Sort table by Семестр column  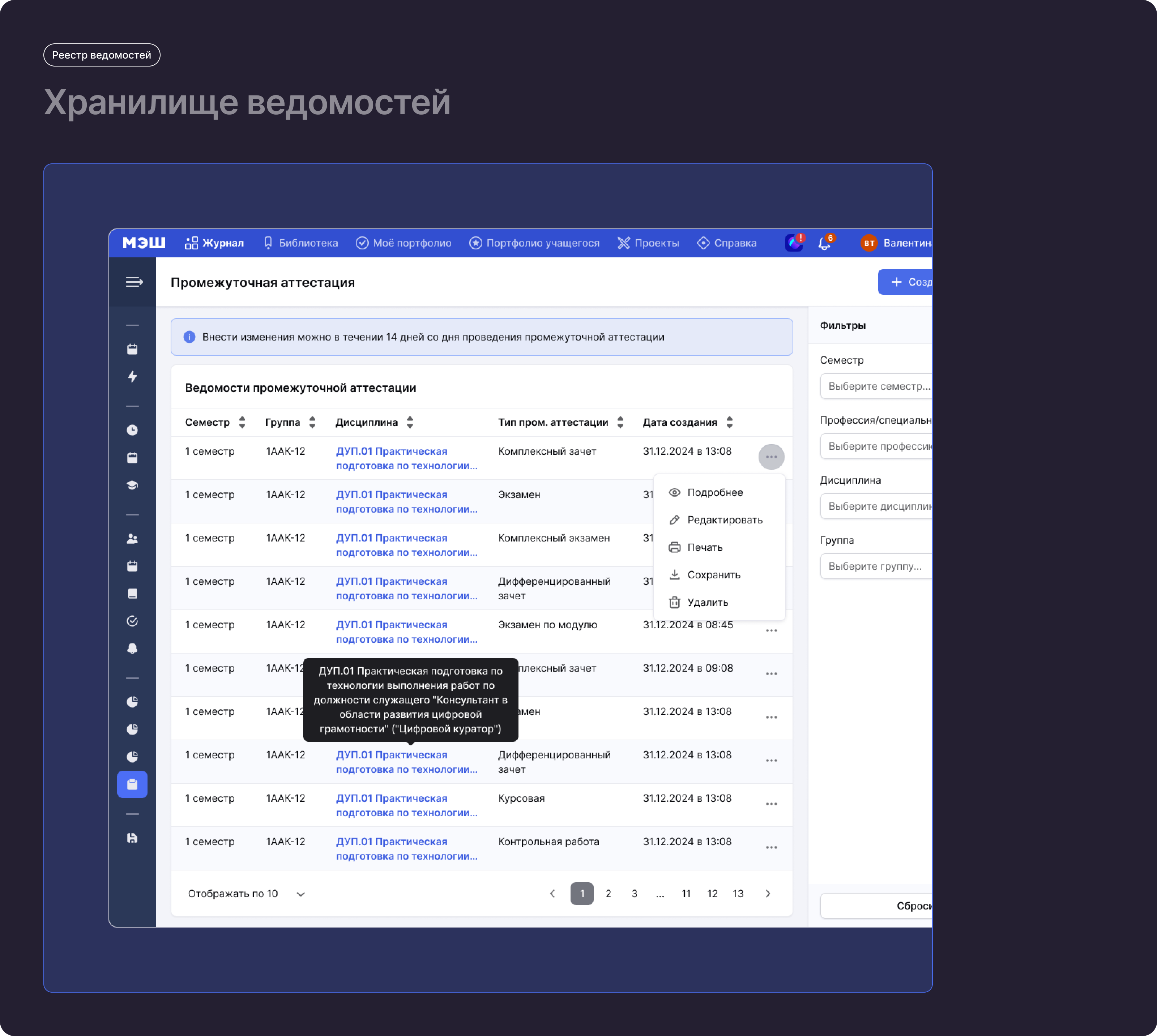tap(242, 422)
